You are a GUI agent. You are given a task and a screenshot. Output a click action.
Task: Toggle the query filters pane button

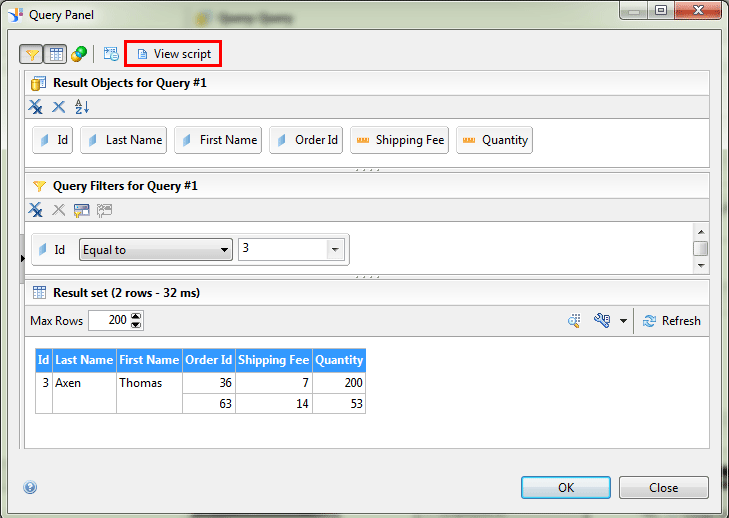click(x=31, y=54)
